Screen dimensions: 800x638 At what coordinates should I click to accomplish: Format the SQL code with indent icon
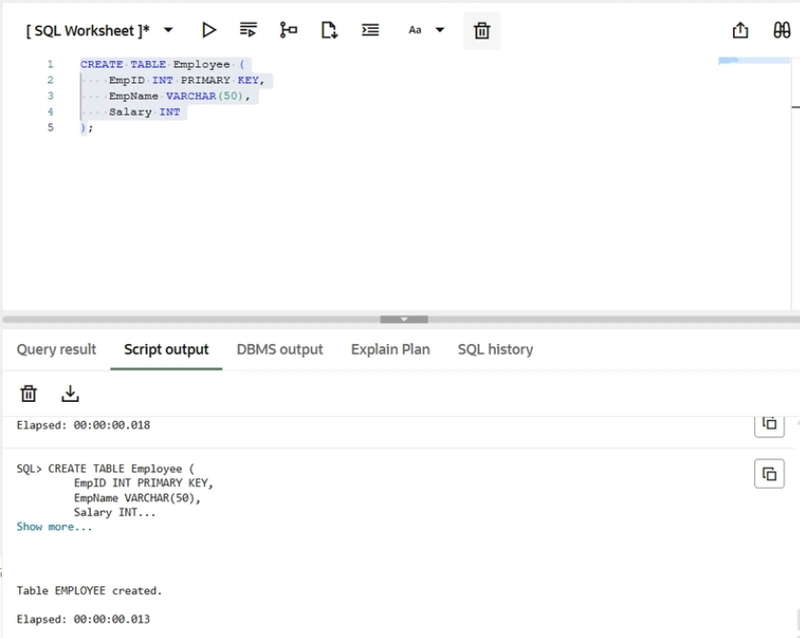point(370,30)
